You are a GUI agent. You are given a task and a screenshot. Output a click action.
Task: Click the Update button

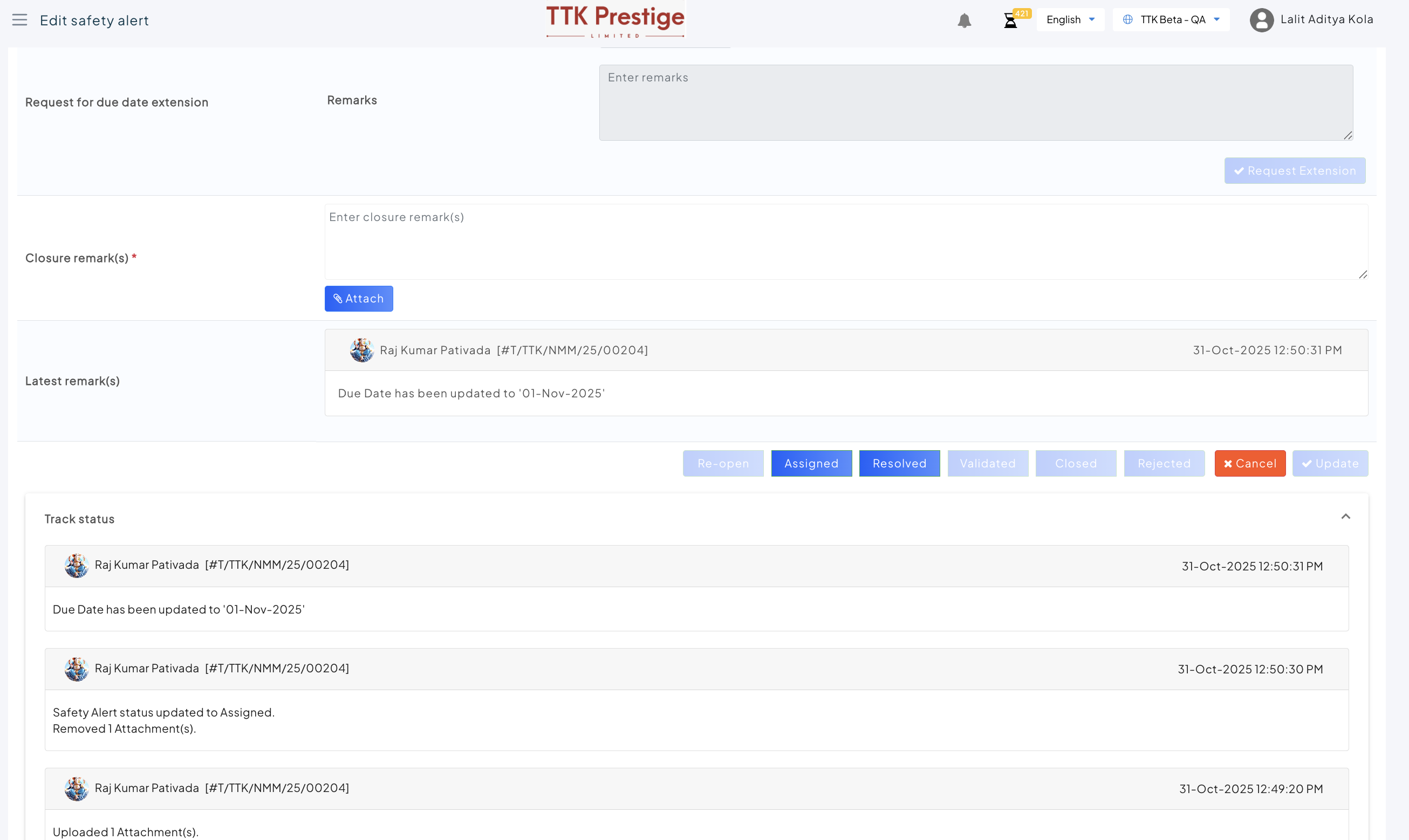pos(1330,464)
